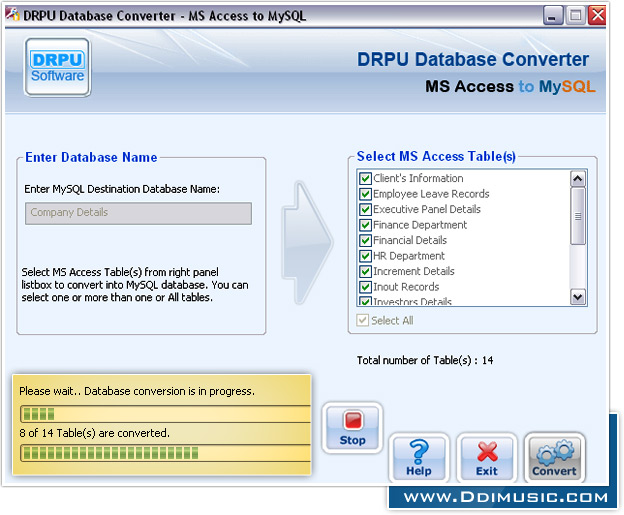Uncheck the Client's Information table
Image resolution: width=624 pixels, height=515 pixels.
(365, 178)
